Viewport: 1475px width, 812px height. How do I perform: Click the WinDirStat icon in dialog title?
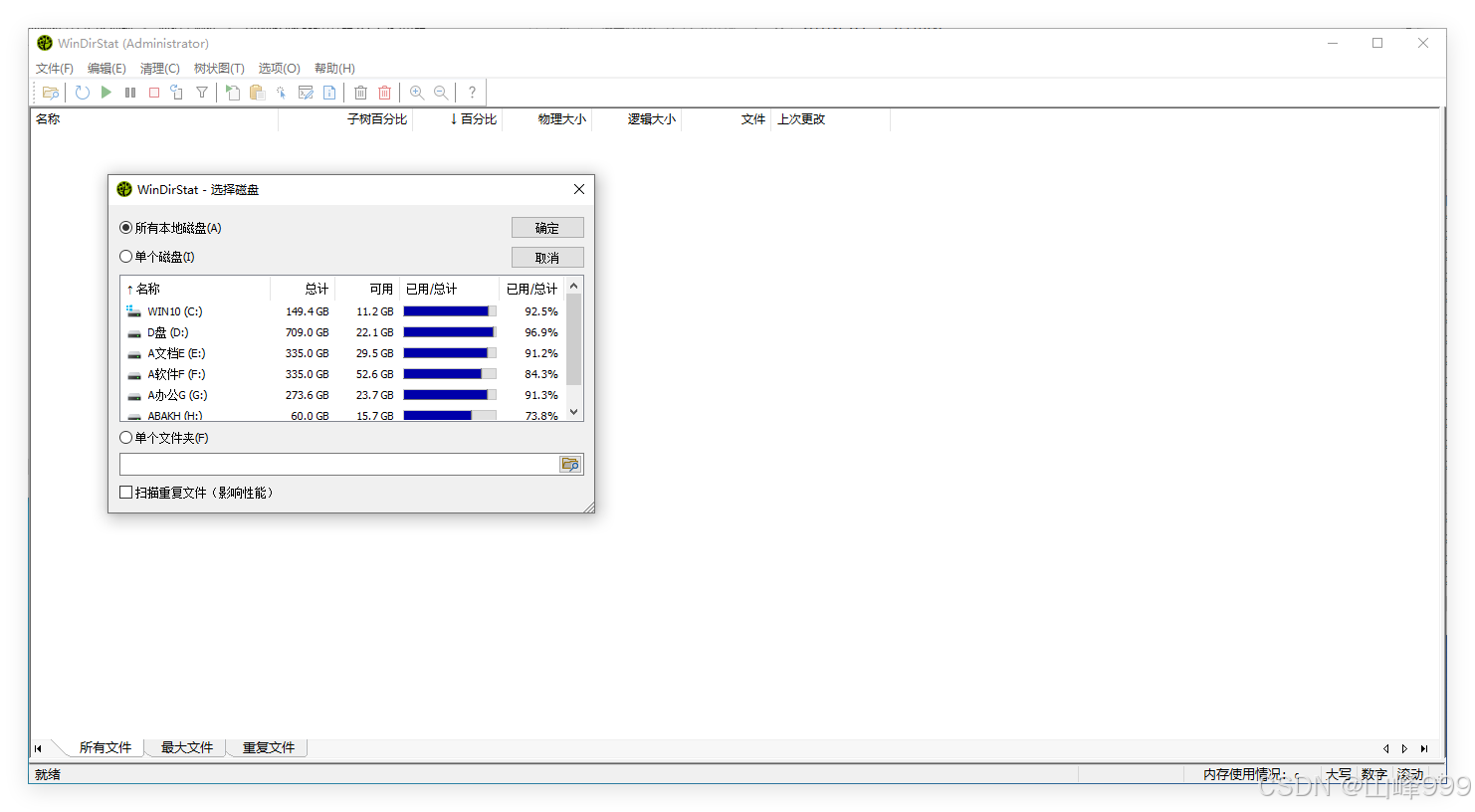click(124, 189)
